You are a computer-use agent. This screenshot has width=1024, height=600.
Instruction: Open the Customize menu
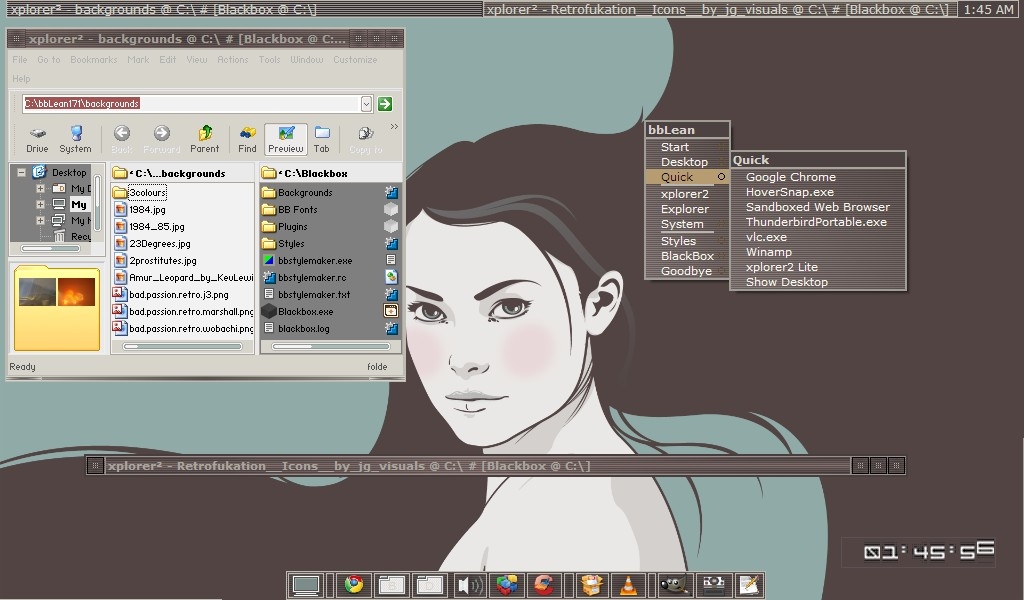(x=355, y=59)
